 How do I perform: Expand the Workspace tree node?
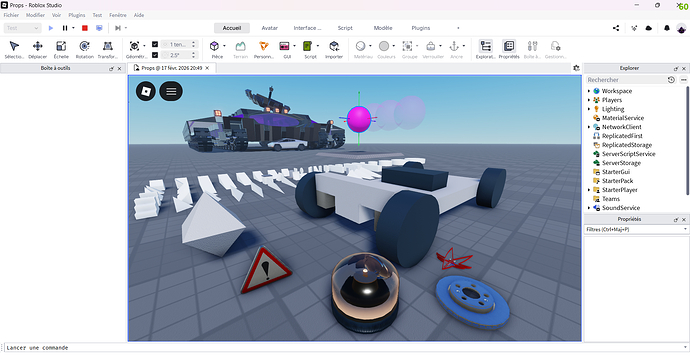click(589, 91)
